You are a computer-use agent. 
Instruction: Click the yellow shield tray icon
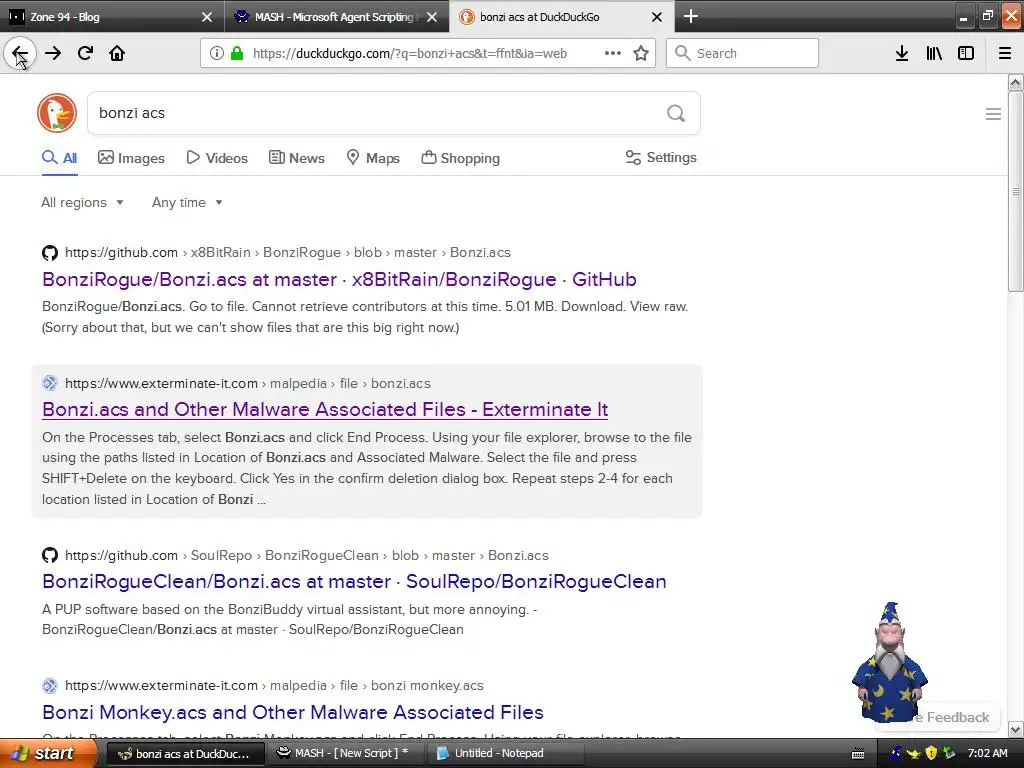coord(931,753)
